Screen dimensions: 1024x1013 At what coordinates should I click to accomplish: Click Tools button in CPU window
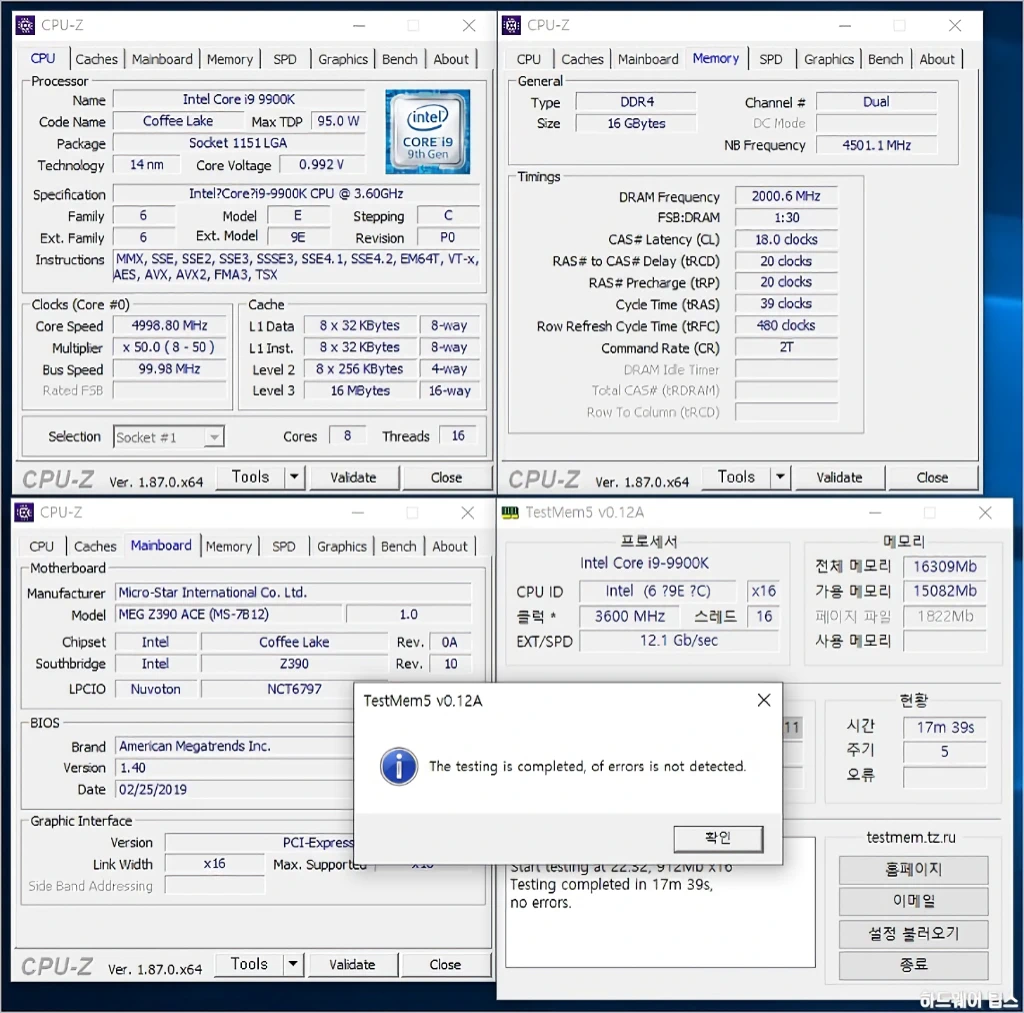click(x=250, y=477)
